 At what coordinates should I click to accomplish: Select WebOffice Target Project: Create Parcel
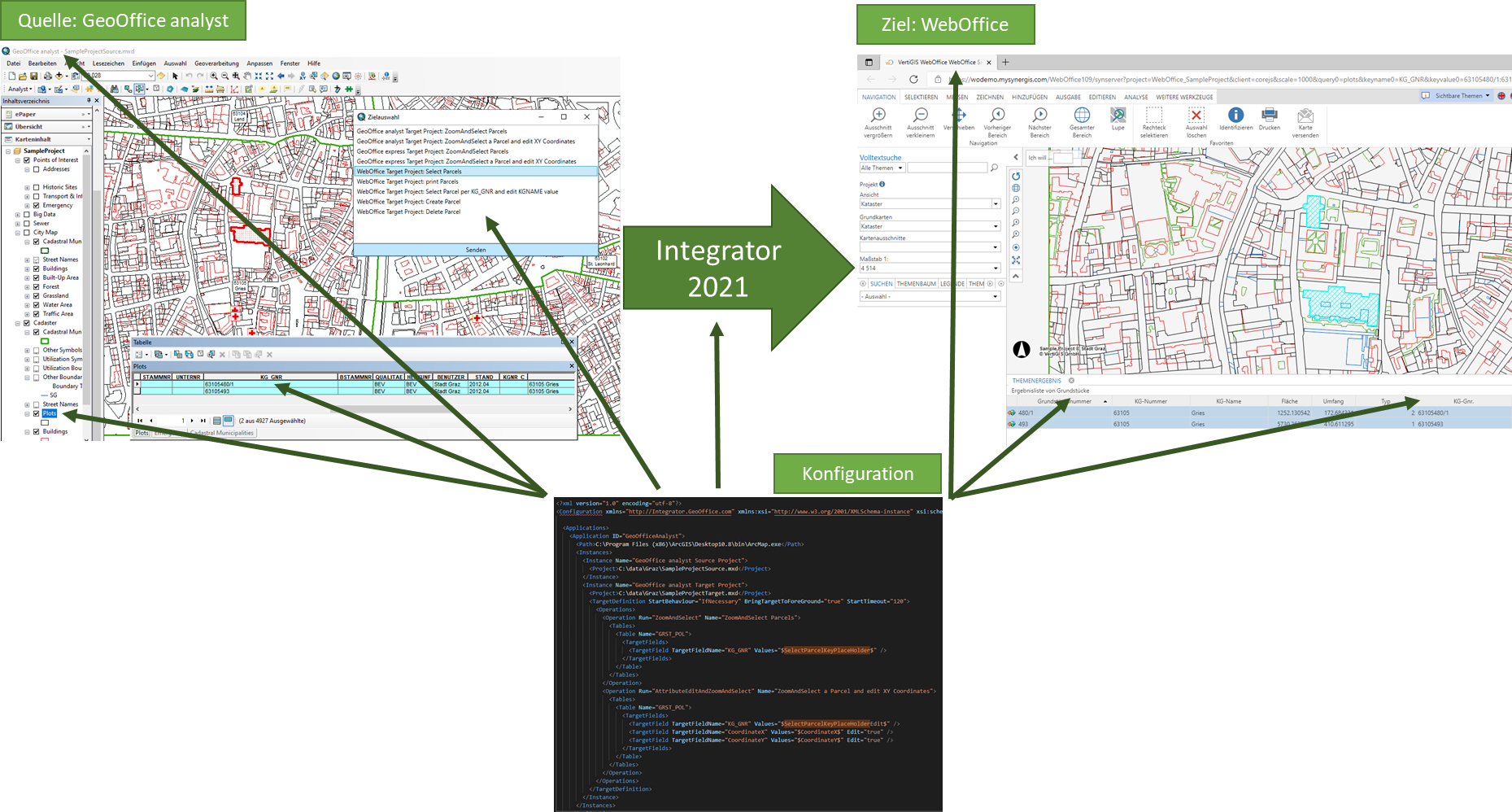408,202
